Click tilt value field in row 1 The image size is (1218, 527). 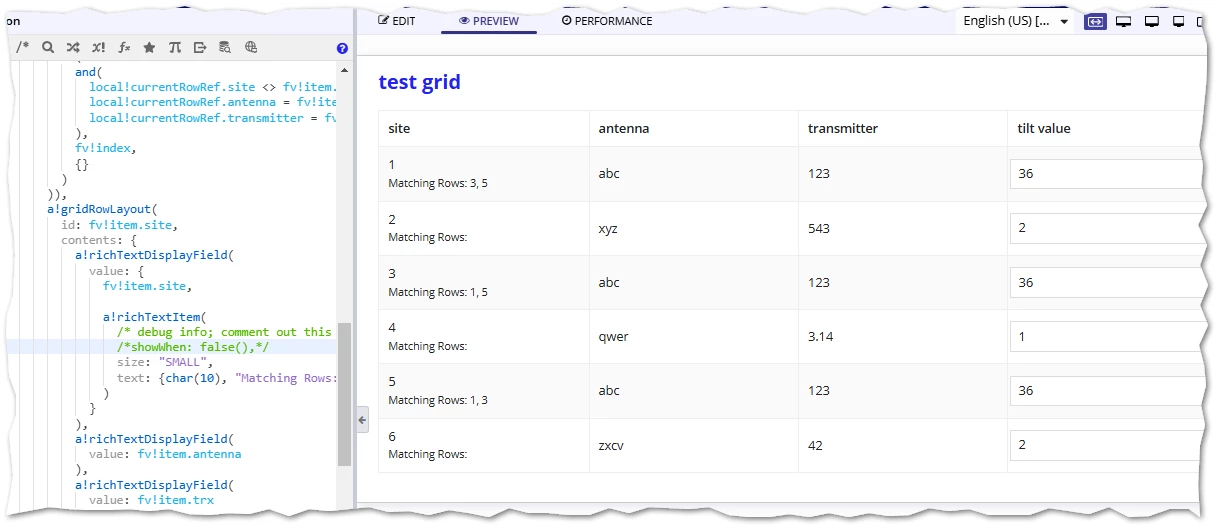tap(1105, 174)
